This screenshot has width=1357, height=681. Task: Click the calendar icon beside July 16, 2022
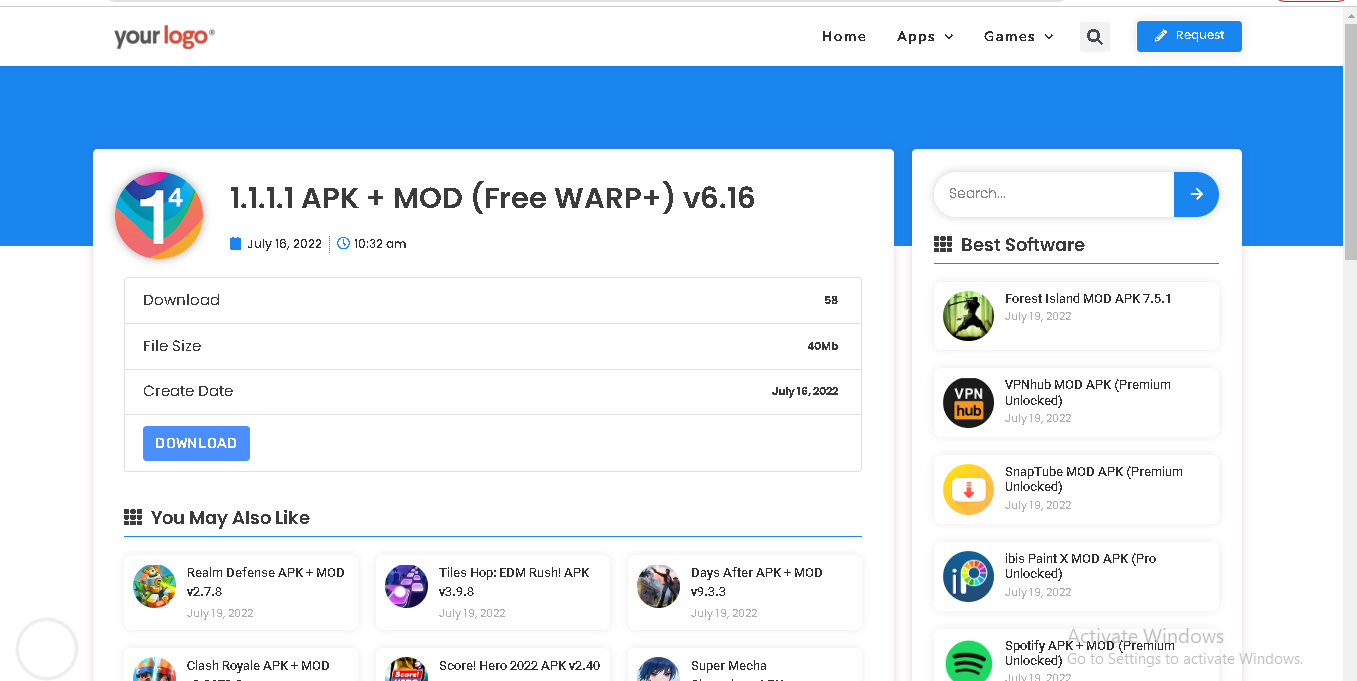click(x=236, y=244)
